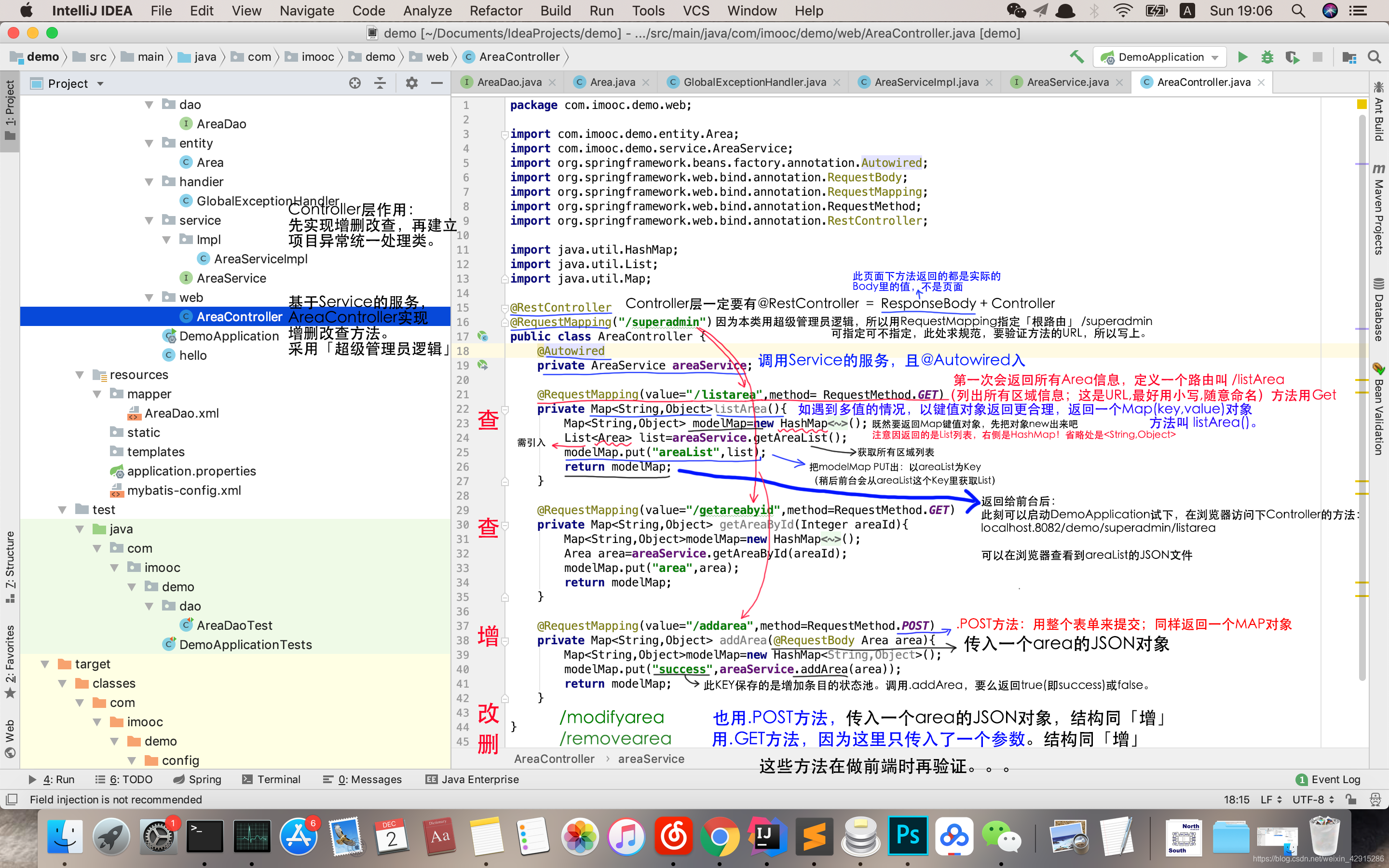This screenshot has width=1389, height=868.
Task: Fold the listArea method at line 22
Action: point(505,409)
